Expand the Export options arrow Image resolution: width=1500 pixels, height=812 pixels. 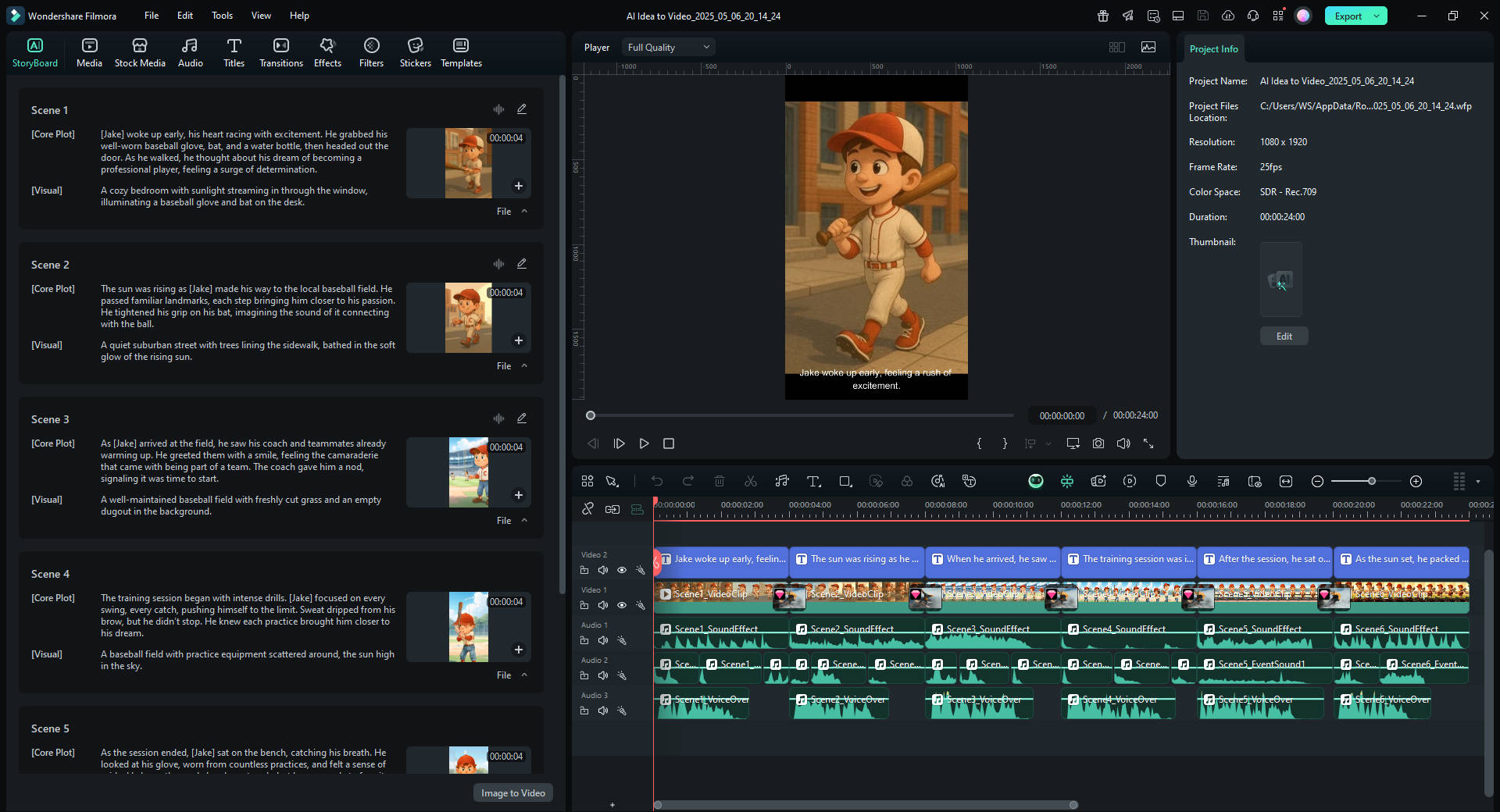click(1377, 16)
